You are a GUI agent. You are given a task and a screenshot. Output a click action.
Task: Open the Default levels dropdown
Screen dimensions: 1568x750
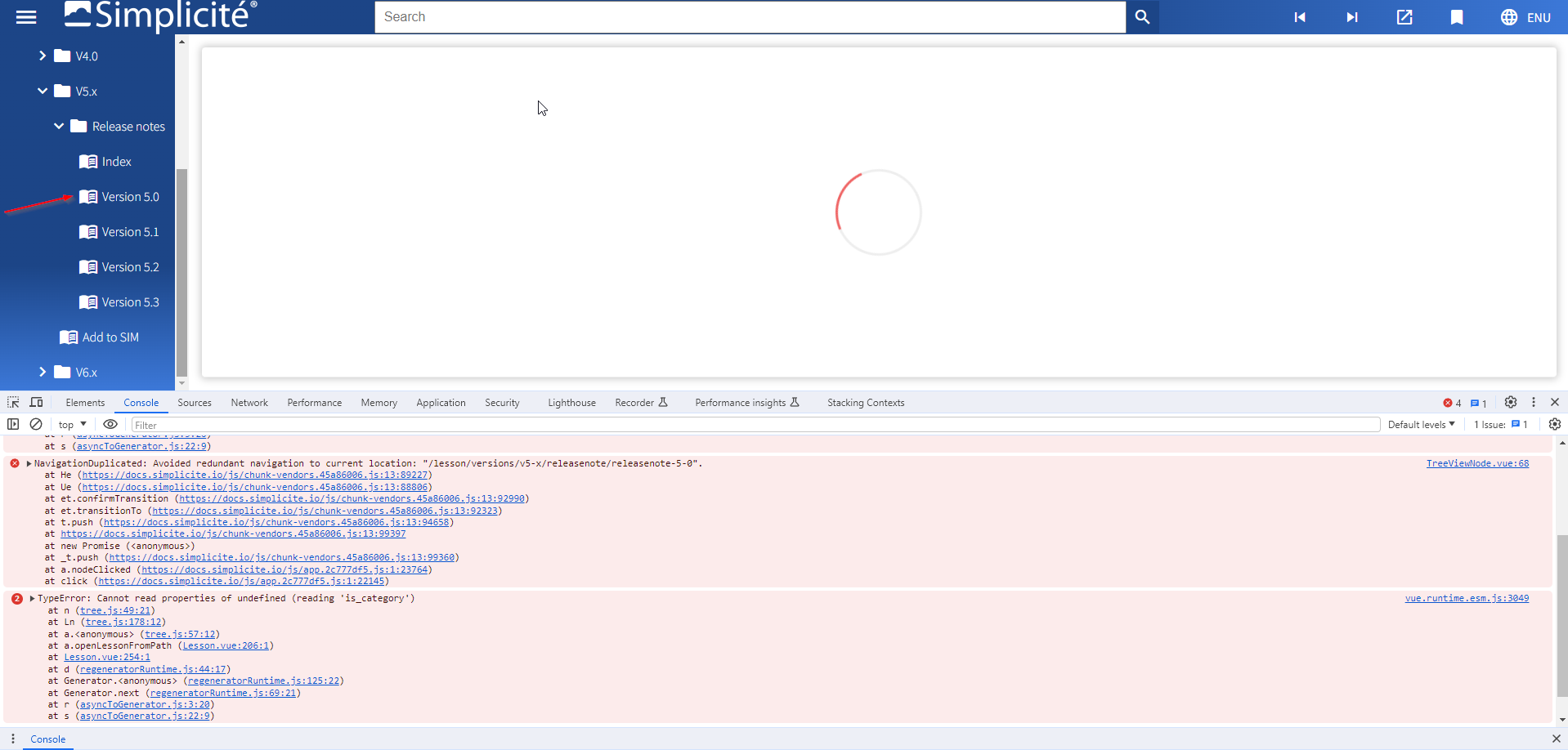pyautogui.click(x=1421, y=424)
